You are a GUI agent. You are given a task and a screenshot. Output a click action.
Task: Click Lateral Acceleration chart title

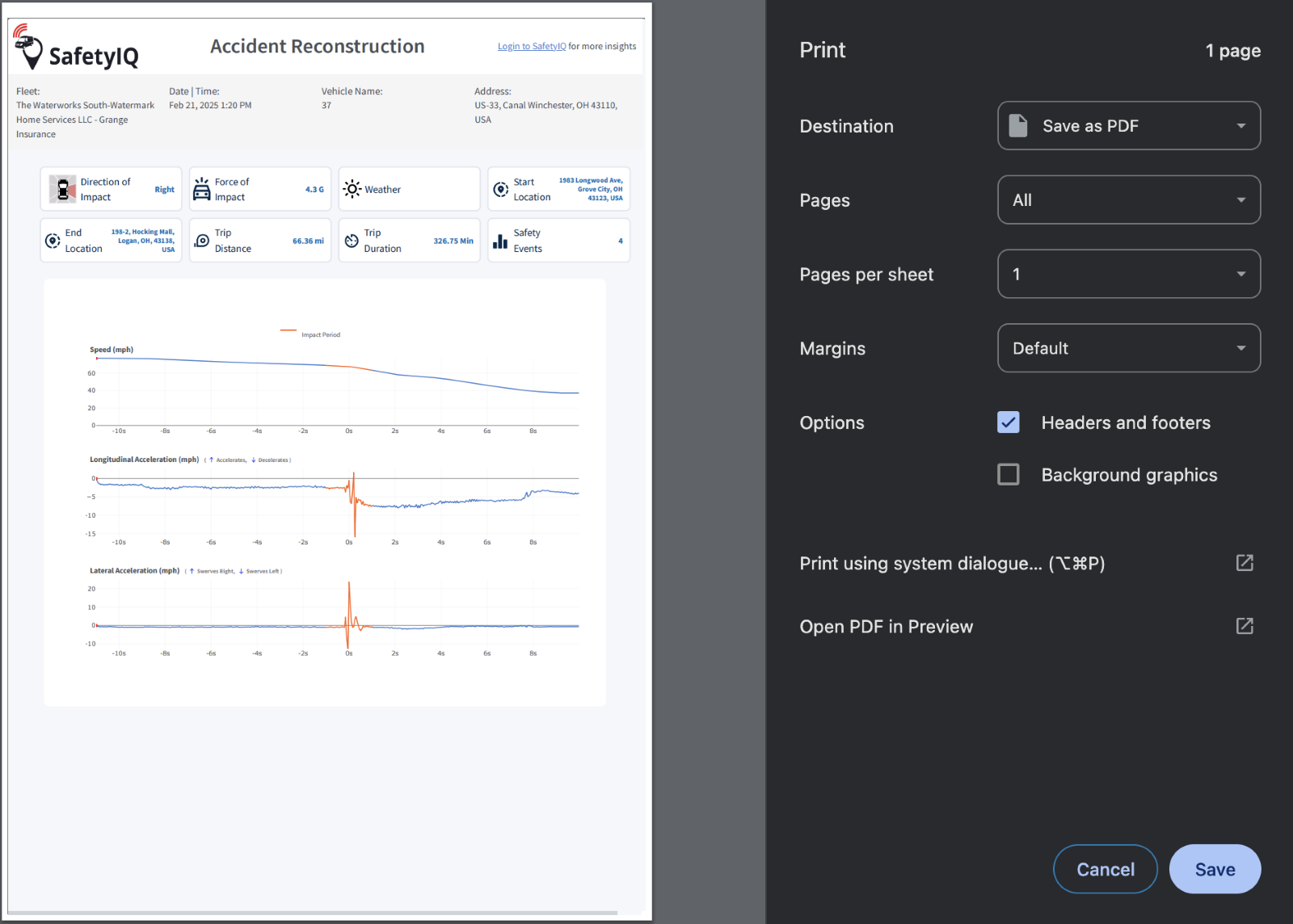[x=134, y=570]
